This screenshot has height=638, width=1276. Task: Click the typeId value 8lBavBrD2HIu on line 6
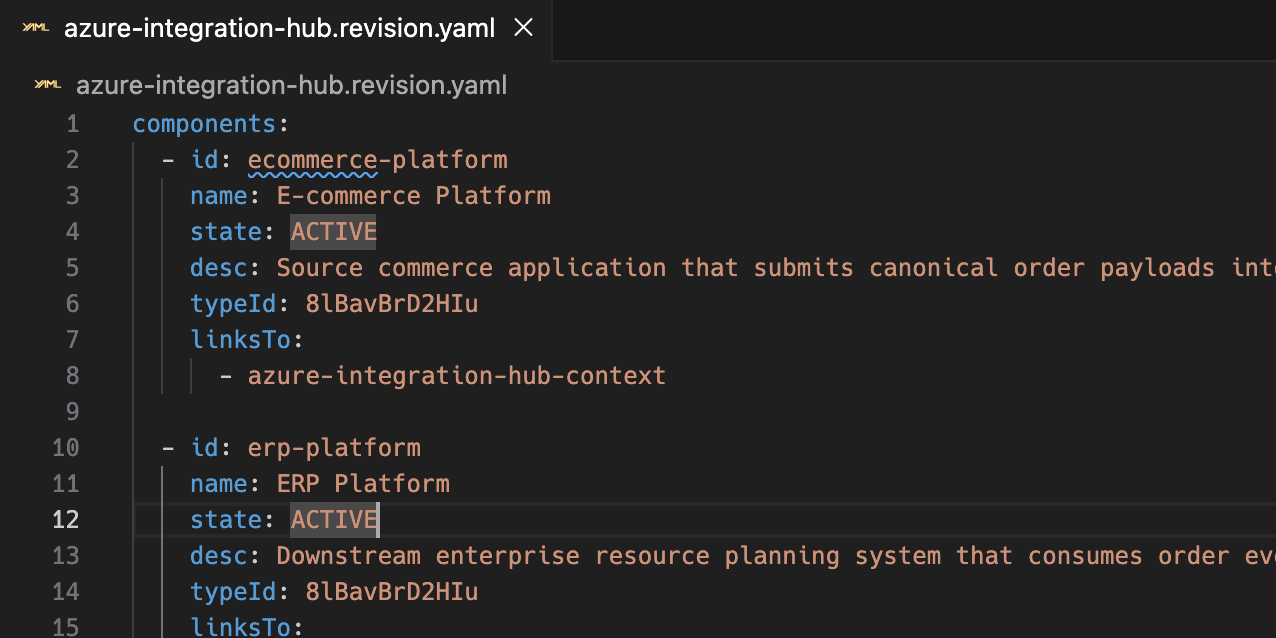point(391,303)
